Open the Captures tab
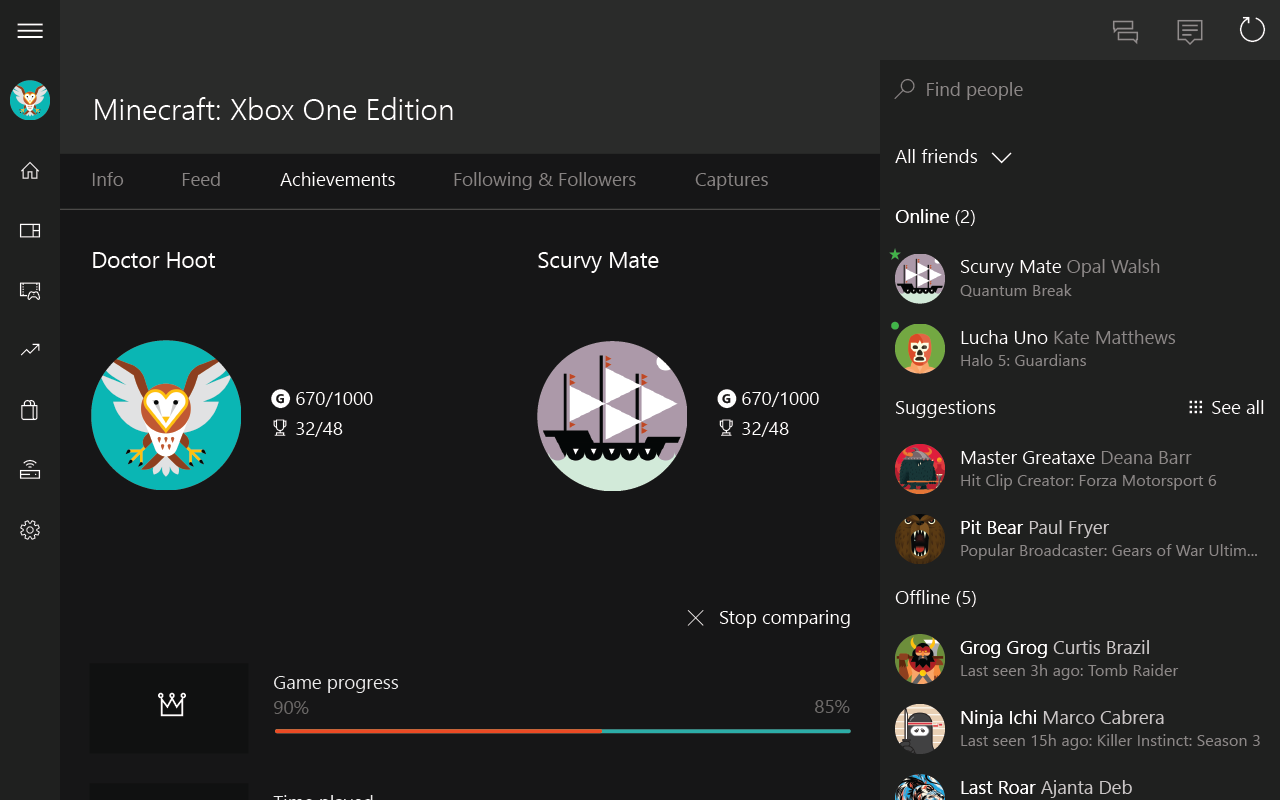1280x800 pixels. [731, 179]
